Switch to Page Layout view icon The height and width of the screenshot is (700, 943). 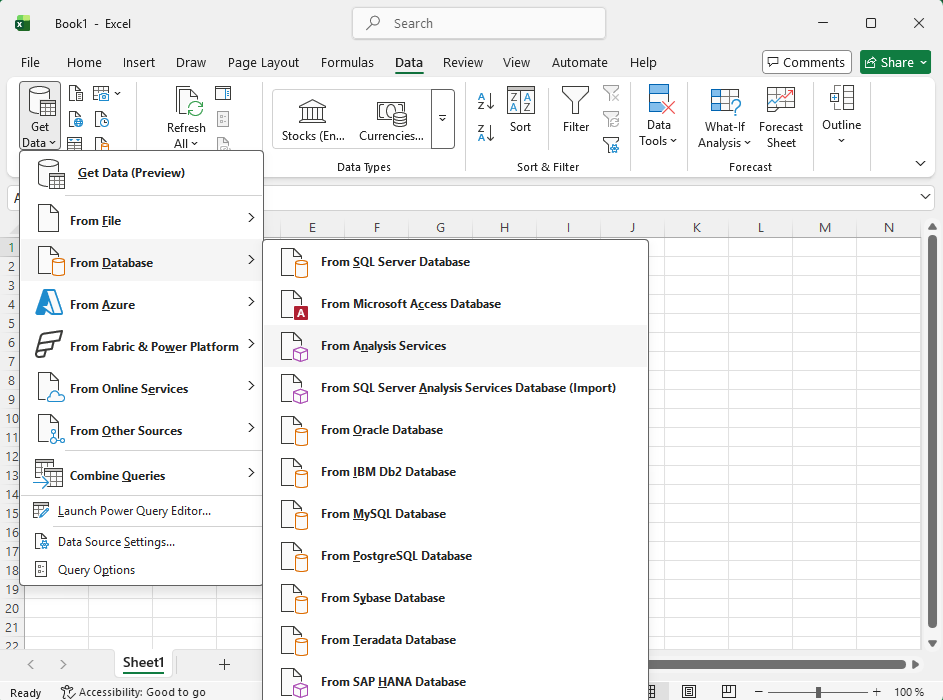[x=689, y=692]
